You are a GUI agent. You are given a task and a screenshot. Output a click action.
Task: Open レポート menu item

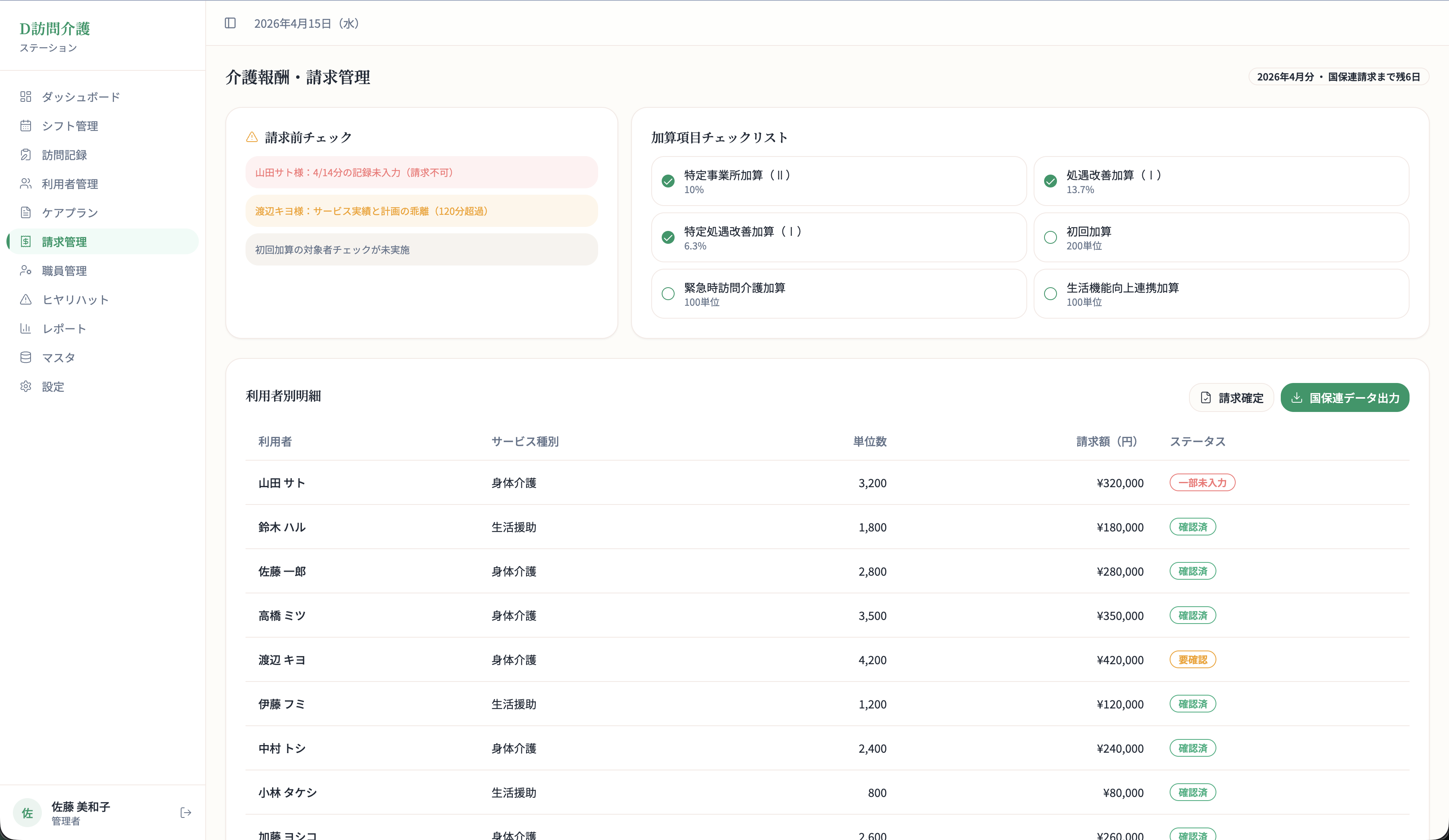click(x=103, y=328)
